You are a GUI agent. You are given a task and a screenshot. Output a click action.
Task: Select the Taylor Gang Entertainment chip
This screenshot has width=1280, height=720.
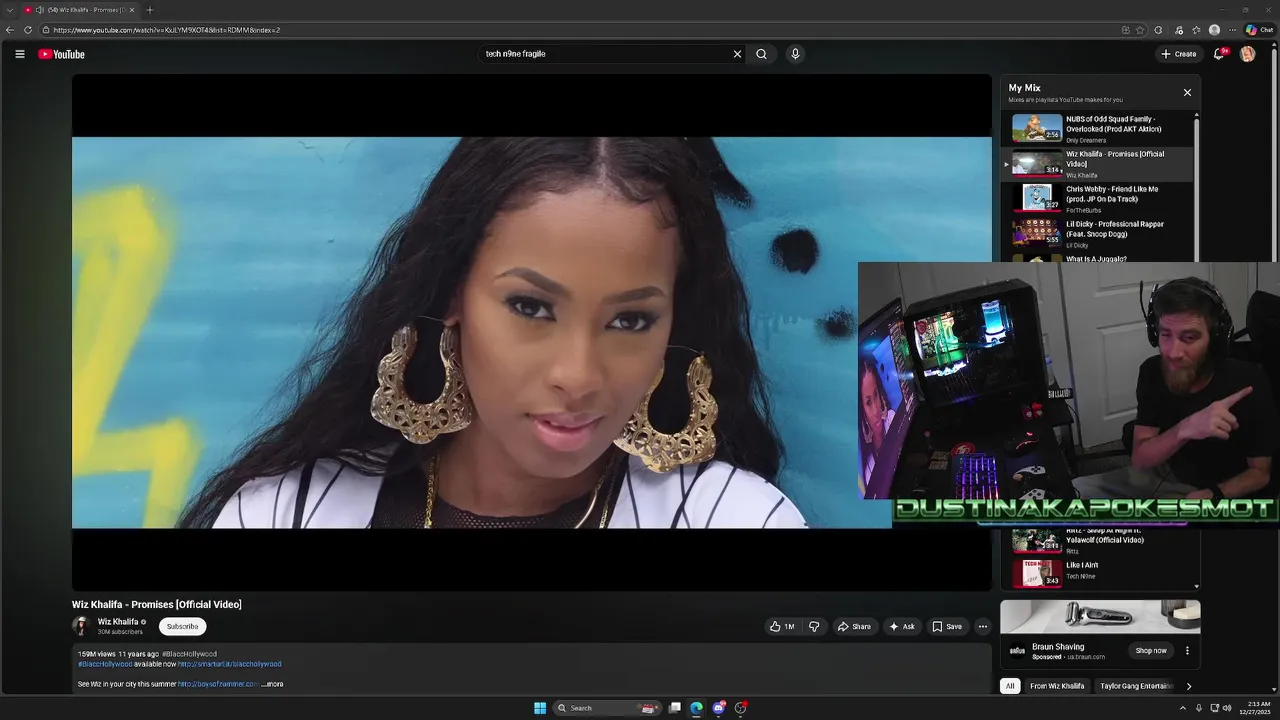pyautogui.click(x=1136, y=686)
